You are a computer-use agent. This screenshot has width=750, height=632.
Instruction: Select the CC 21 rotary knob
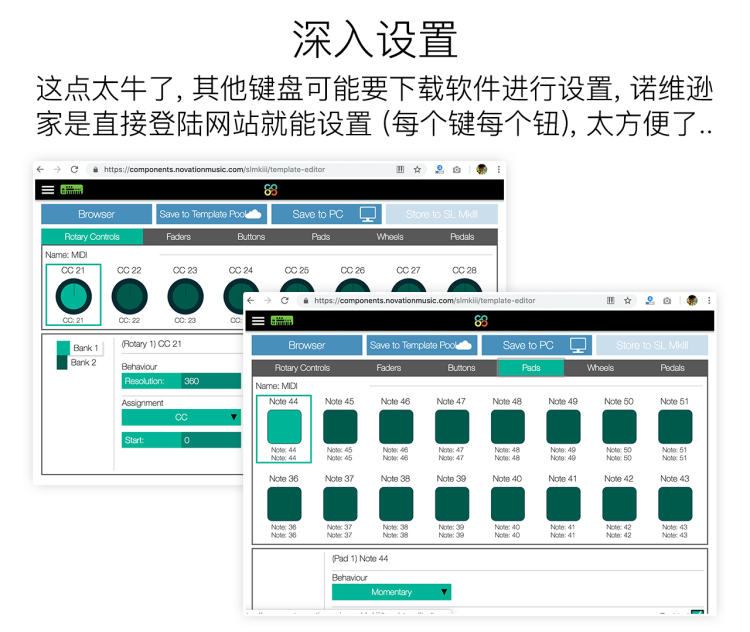click(74, 296)
